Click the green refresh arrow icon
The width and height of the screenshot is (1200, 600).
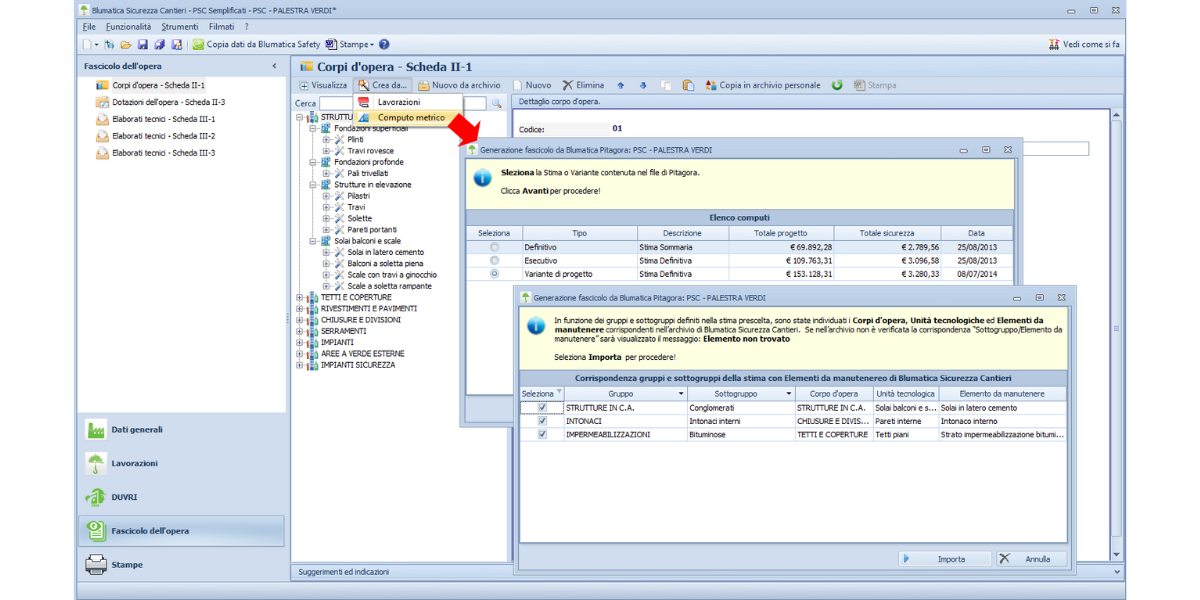[837, 86]
